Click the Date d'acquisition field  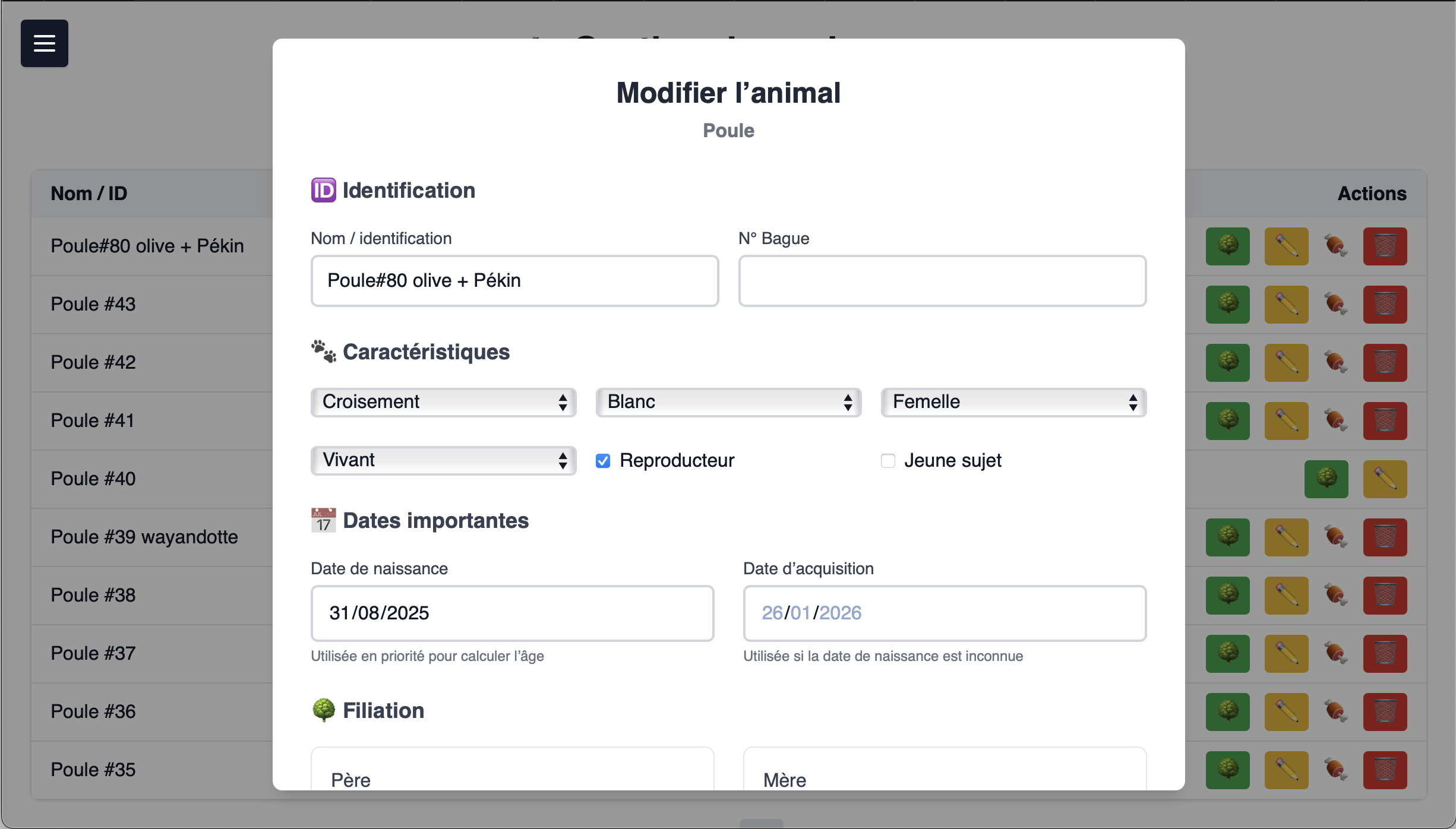(945, 613)
